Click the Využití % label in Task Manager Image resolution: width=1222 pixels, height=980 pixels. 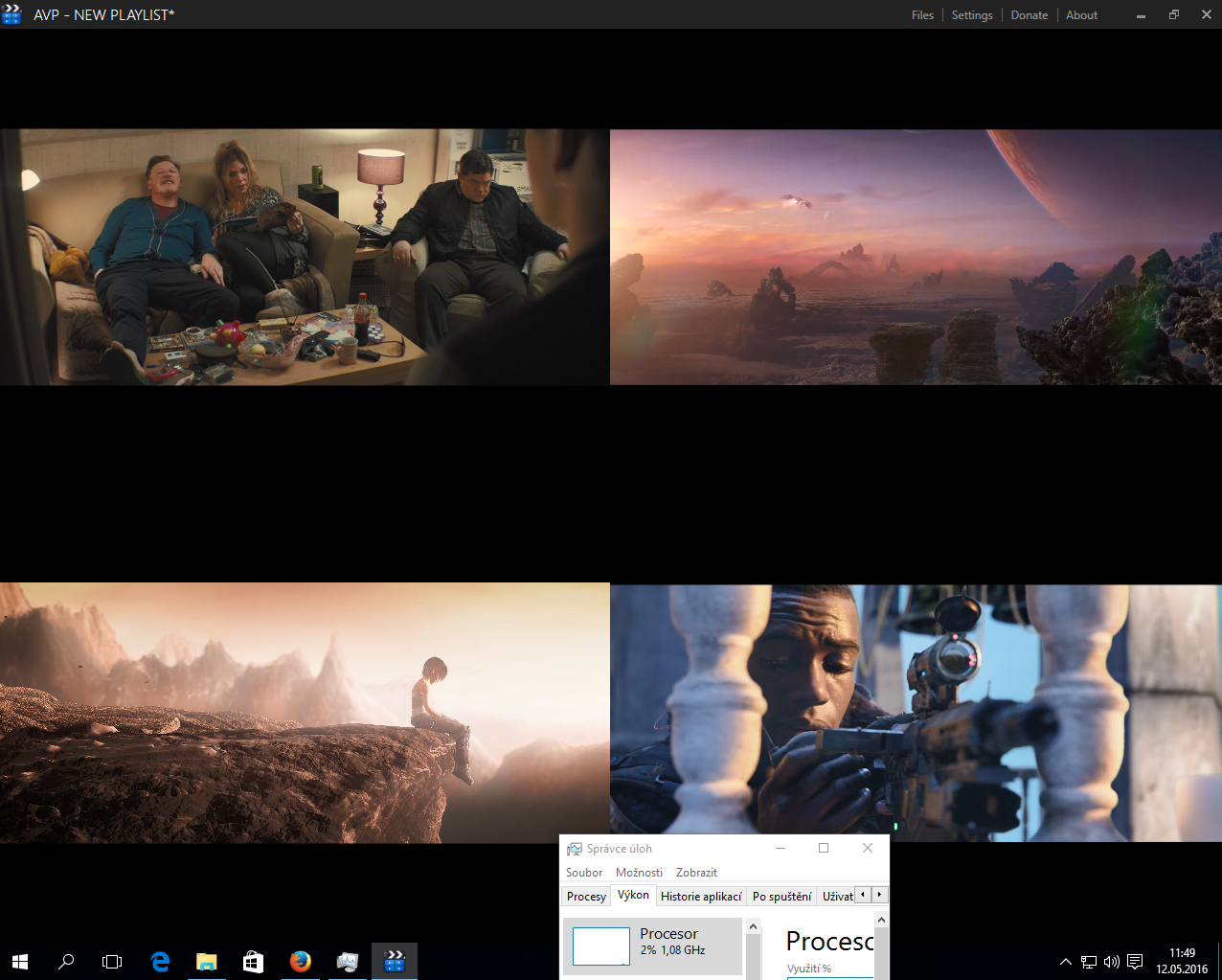point(809,969)
